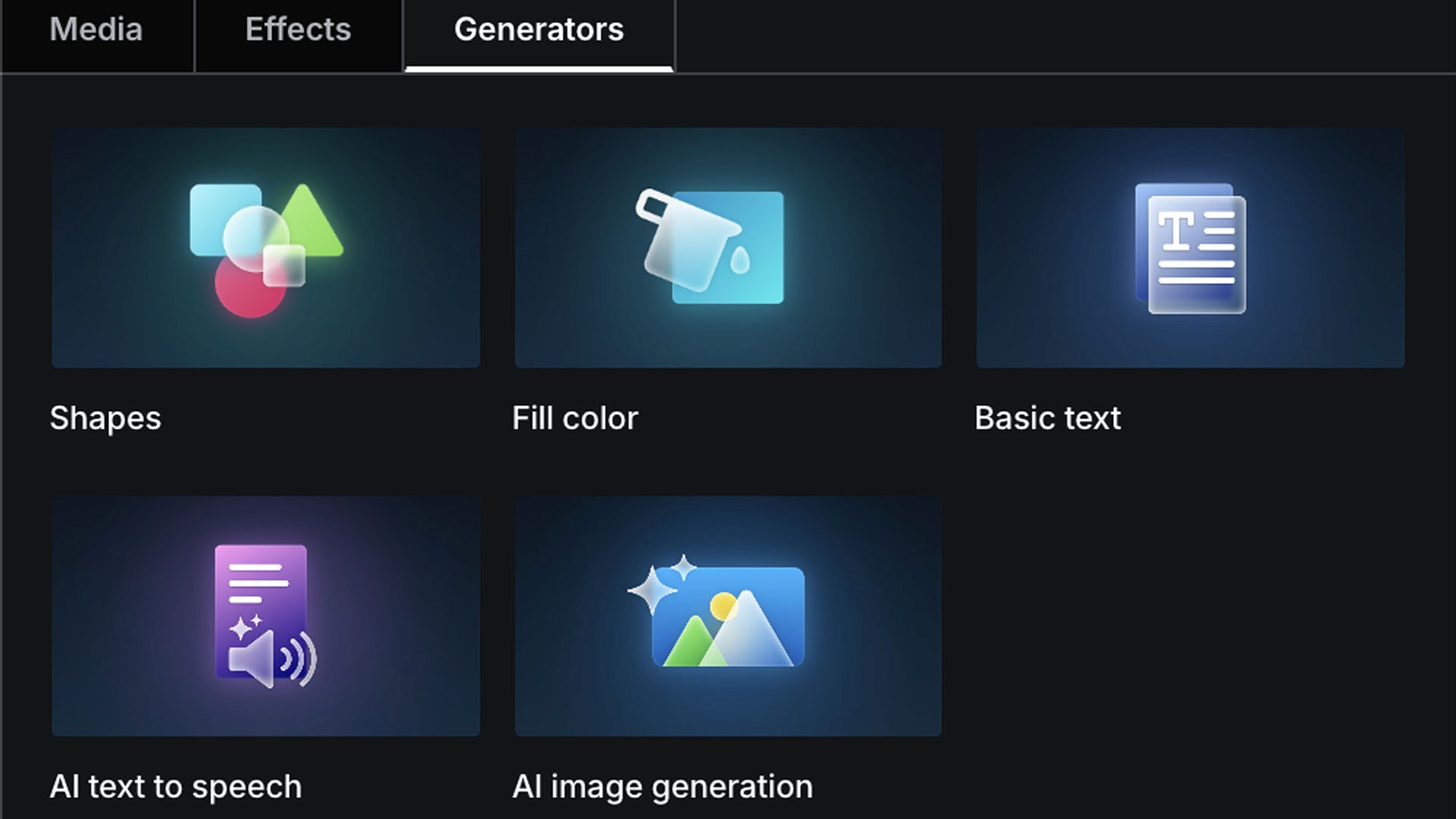
Task: Click the Basic text document icon
Action: coord(1190,248)
